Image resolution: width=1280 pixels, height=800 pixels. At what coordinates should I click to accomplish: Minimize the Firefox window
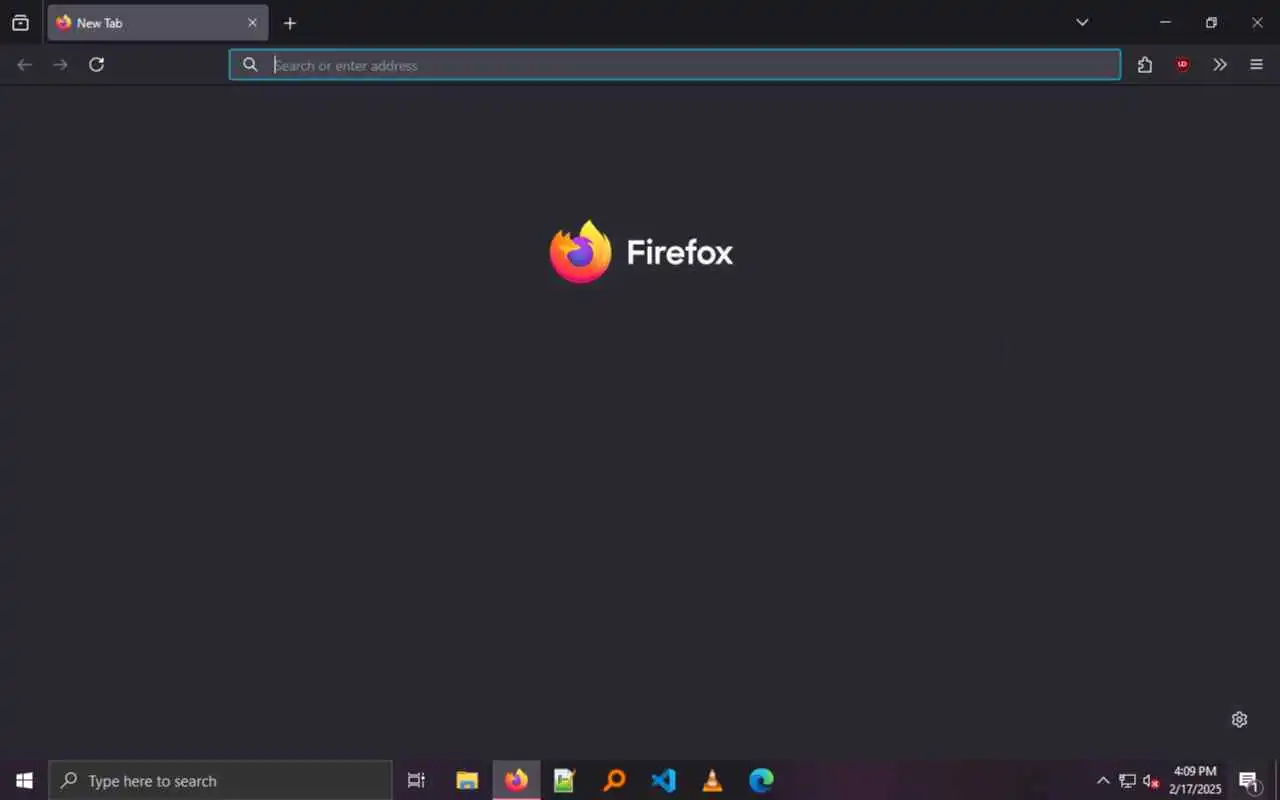pos(1165,22)
